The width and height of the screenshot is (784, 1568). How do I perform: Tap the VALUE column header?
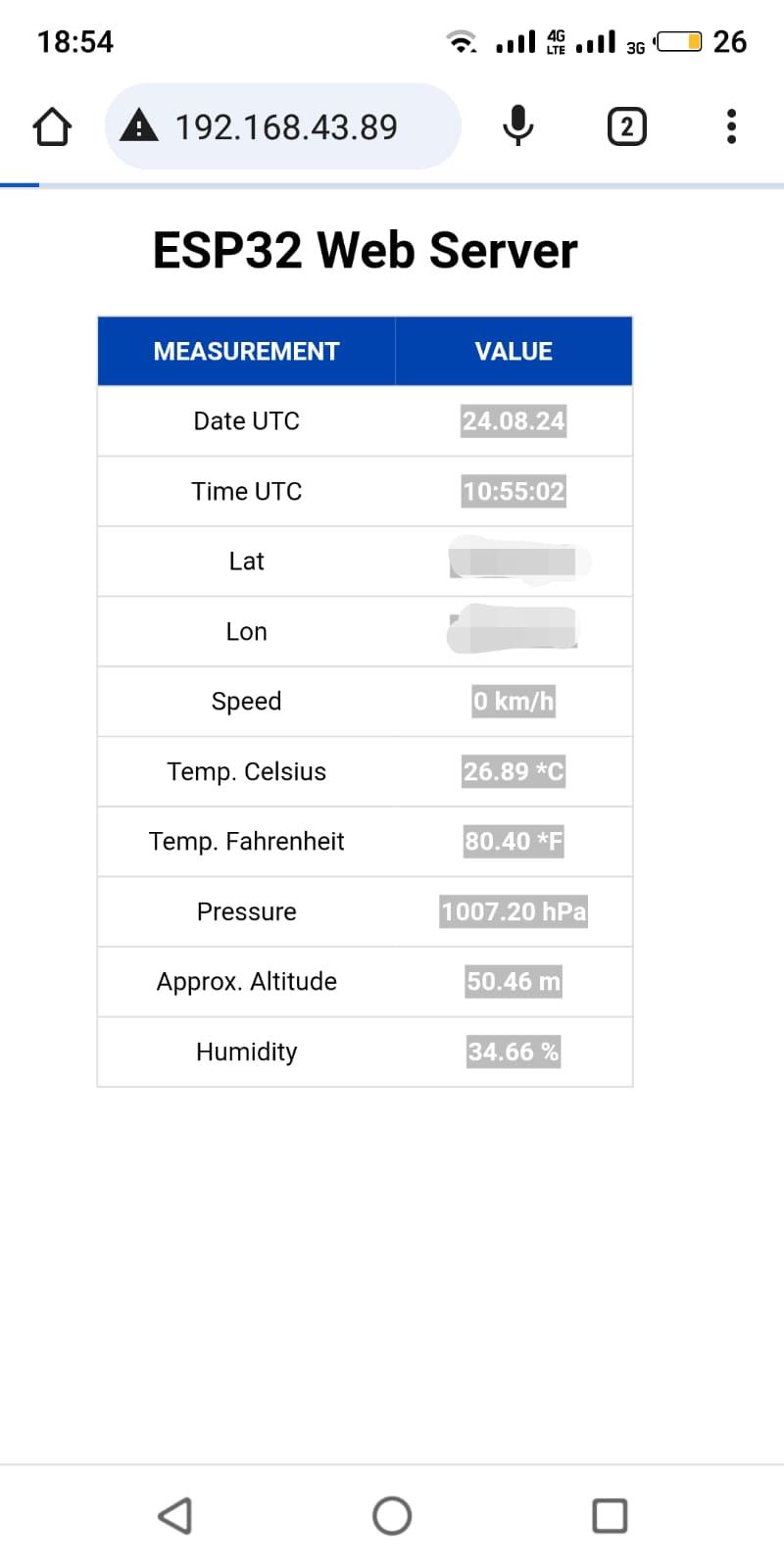coord(514,350)
